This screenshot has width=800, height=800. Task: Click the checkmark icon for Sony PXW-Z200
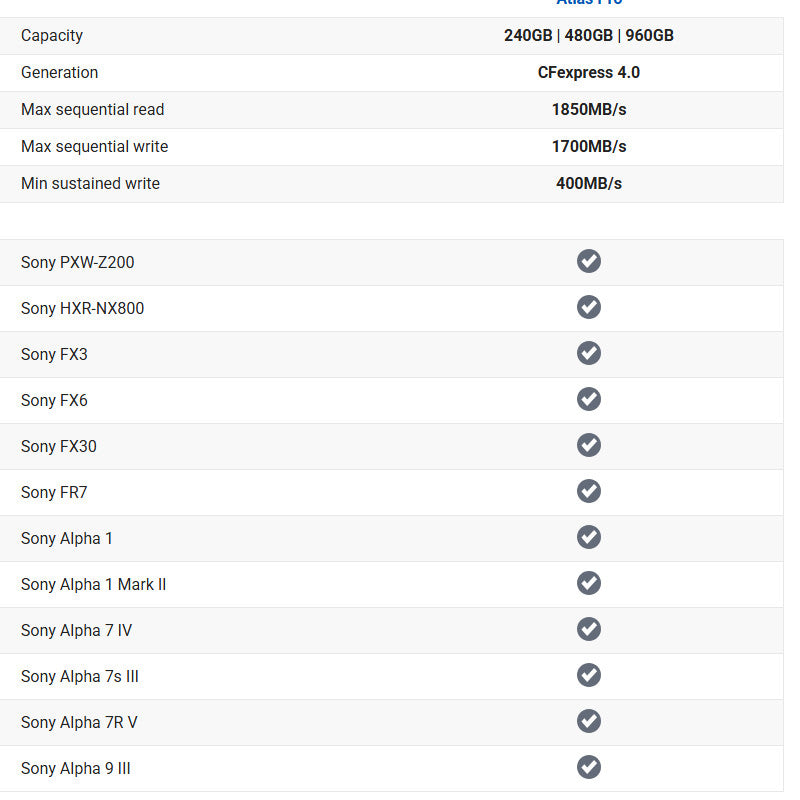click(x=589, y=261)
